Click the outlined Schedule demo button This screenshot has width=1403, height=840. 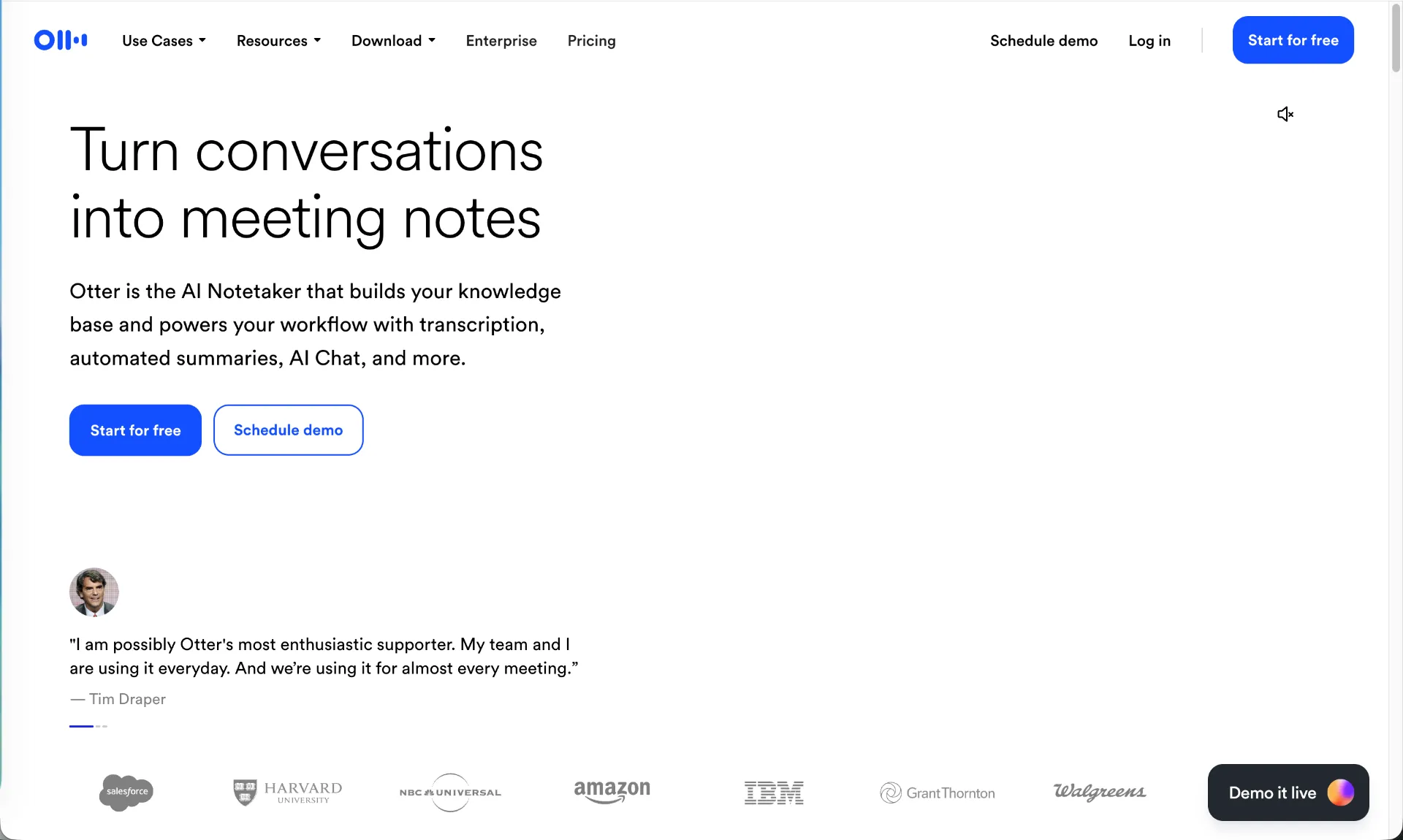click(x=288, y=430)
